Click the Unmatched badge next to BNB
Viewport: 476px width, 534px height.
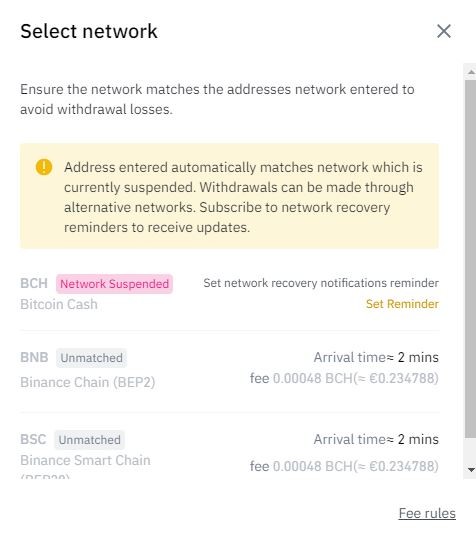(92, 358)
